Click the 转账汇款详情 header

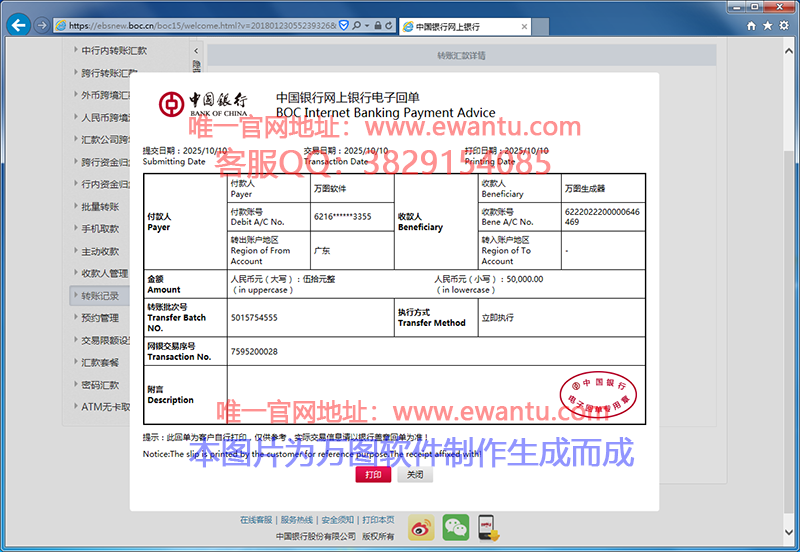(x=461, y=55)
